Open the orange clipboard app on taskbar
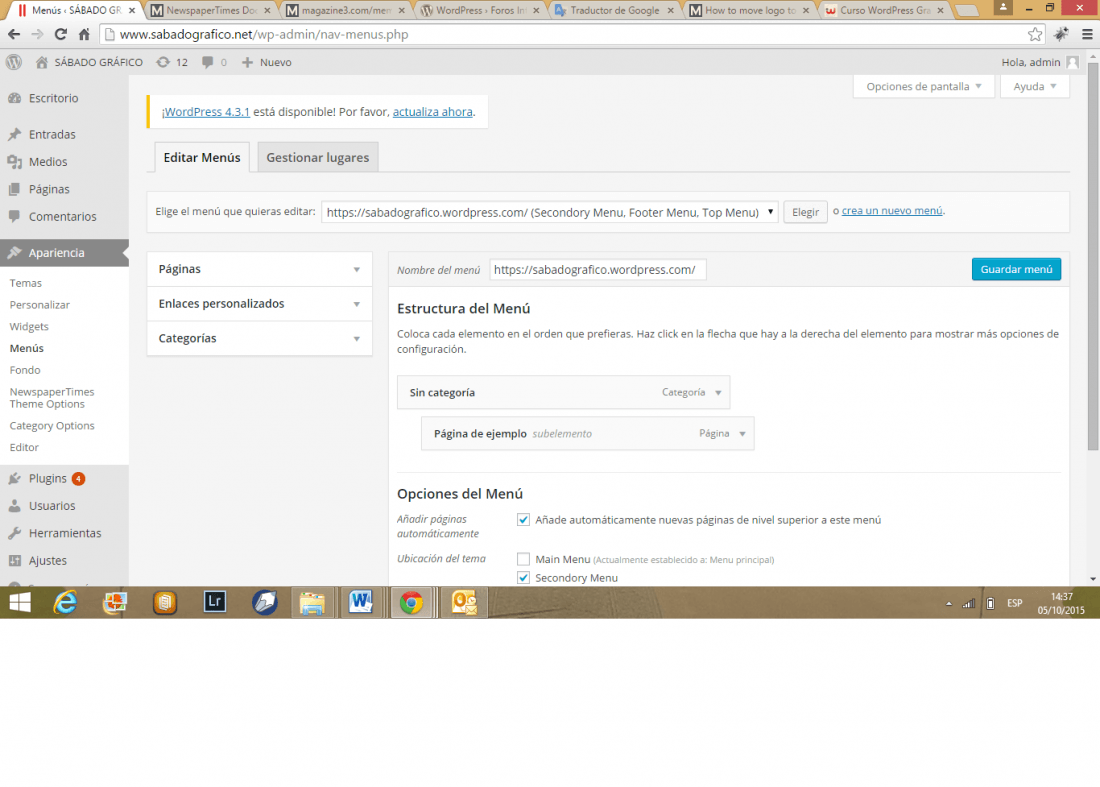The width and height of the screenshot is (1100, 787). point(165,603)
